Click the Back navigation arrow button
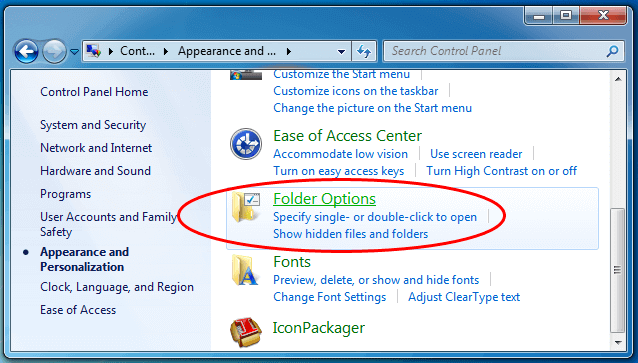This screenshot has height=363, width=638. [x=26, y=52]
